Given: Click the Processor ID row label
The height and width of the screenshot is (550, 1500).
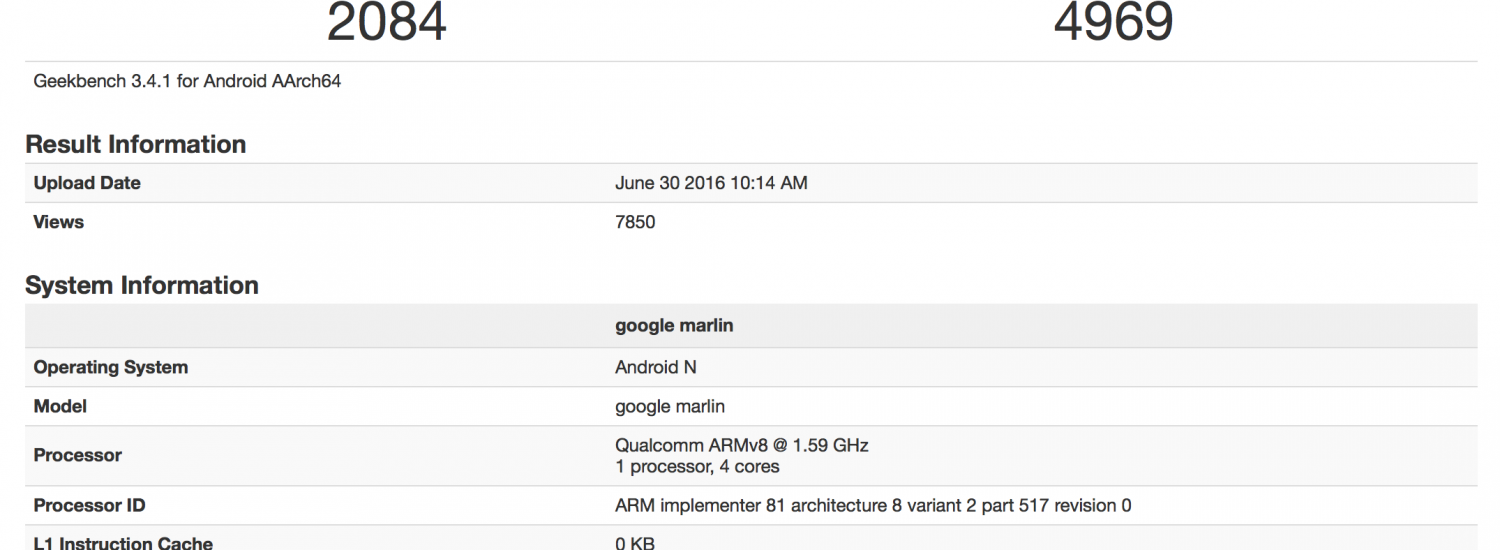Looking at the screenshot, I should coord(89,505).
